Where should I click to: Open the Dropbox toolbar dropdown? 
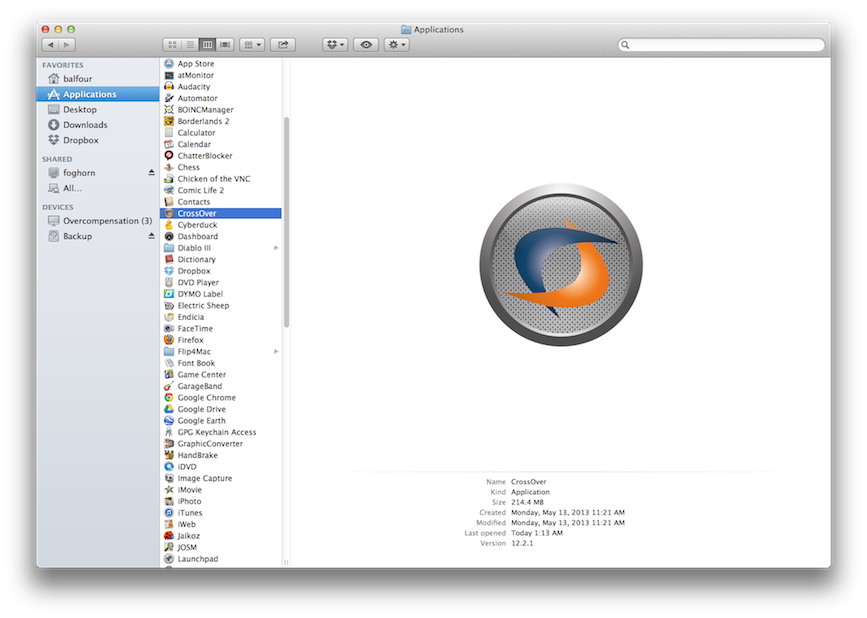tap(335, 45)
